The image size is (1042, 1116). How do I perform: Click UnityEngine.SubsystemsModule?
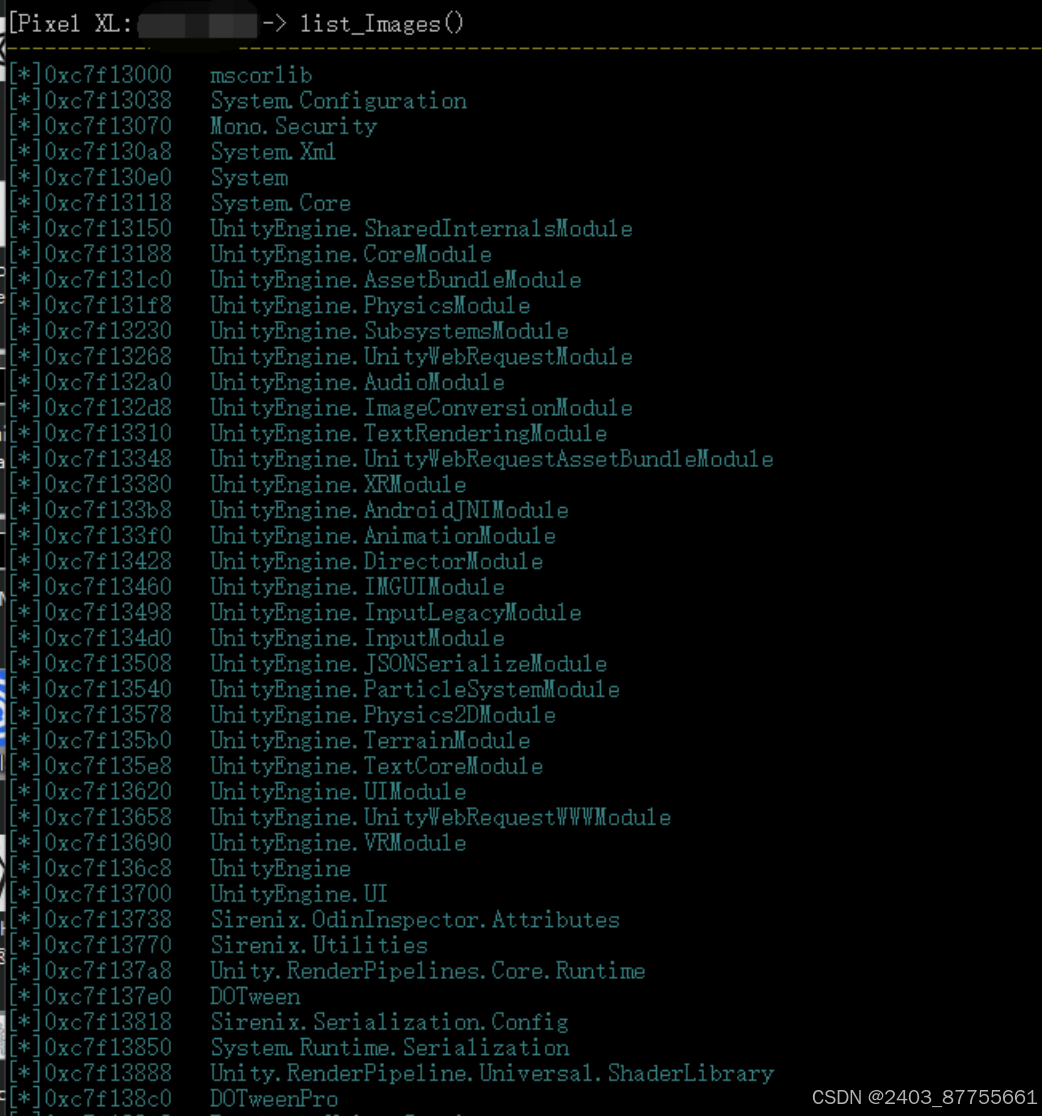[x=389, y=332]
